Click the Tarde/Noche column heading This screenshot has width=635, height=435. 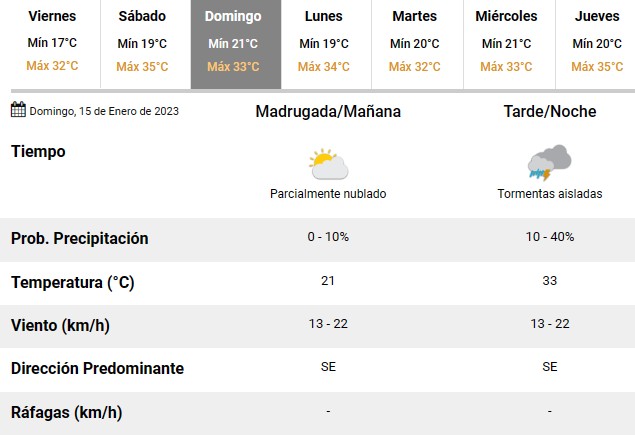pyautogui.click(x=550, y=111)
